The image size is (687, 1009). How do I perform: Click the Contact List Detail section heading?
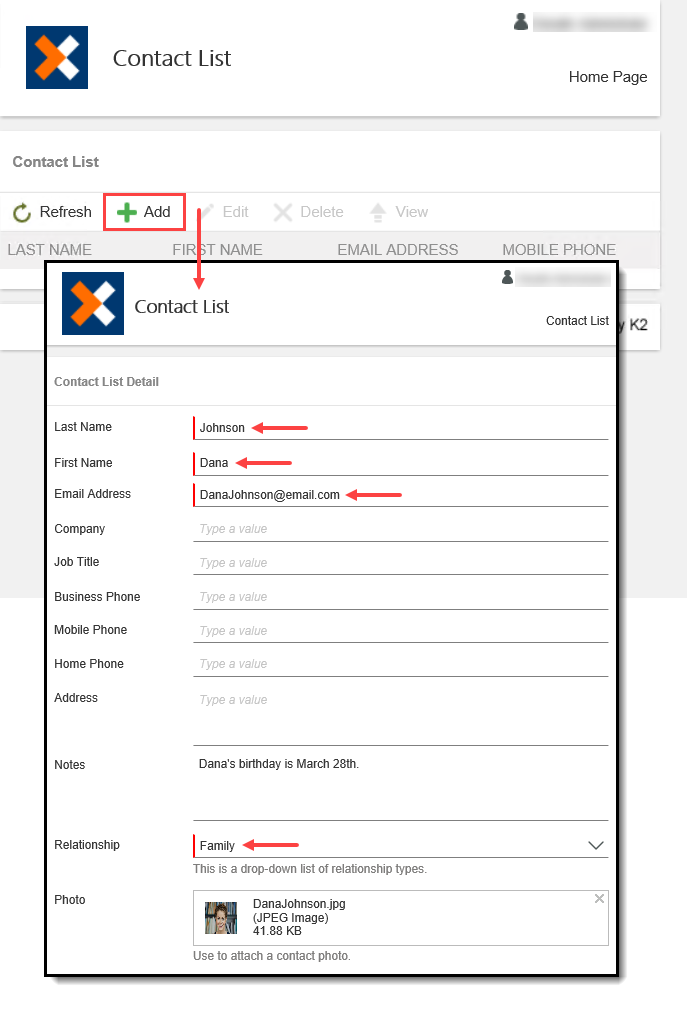106,382
